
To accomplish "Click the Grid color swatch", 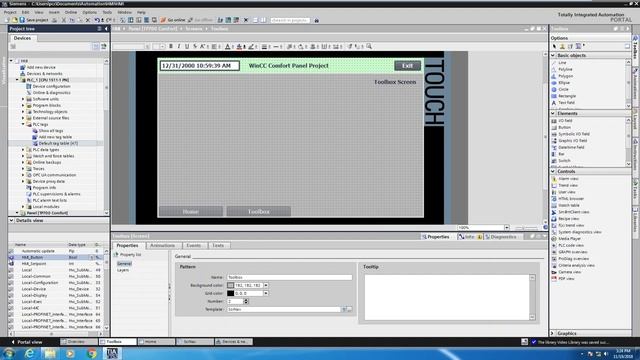I will point(231,293).
